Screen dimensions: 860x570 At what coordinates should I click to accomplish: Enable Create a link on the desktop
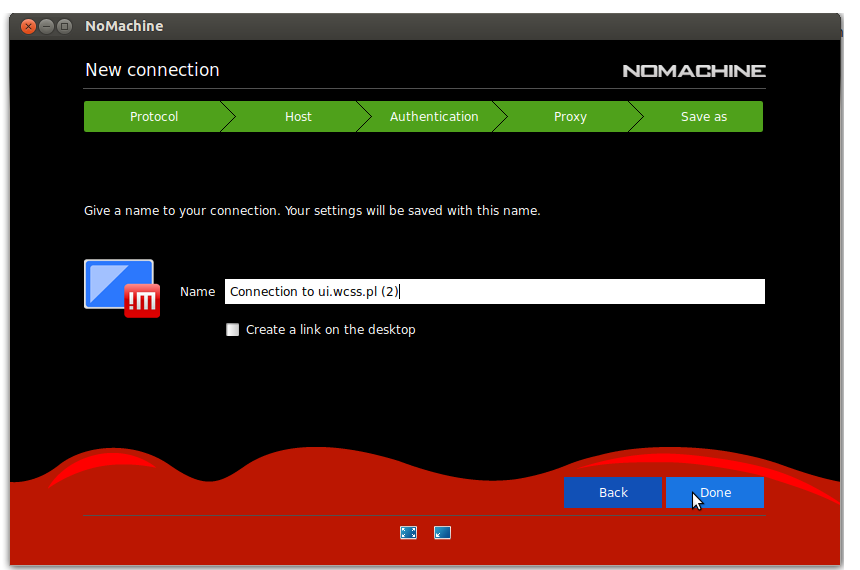tap(233, 330)
